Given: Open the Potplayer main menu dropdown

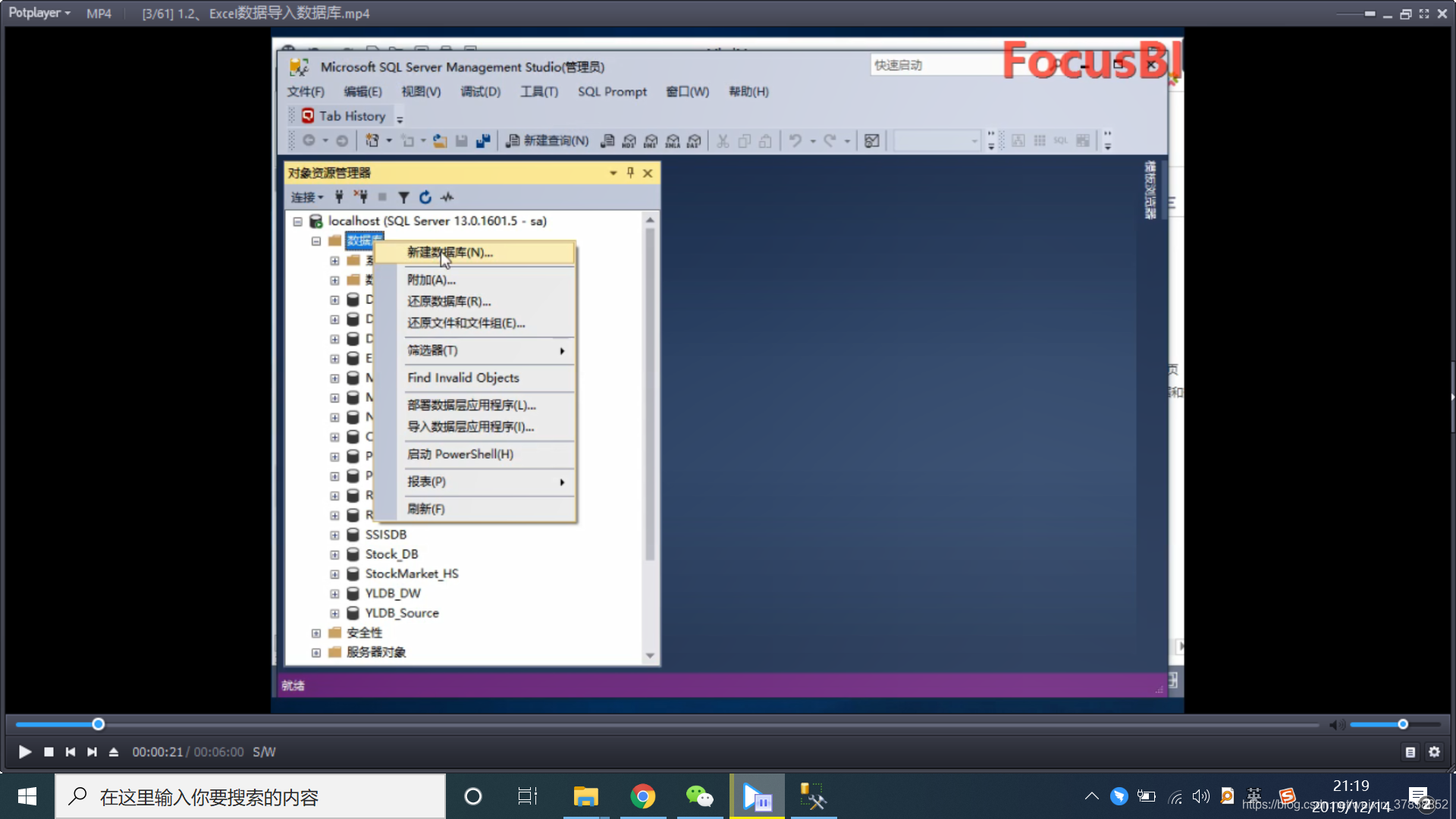Looking at the screenshot, I should [x=39, y=13].
